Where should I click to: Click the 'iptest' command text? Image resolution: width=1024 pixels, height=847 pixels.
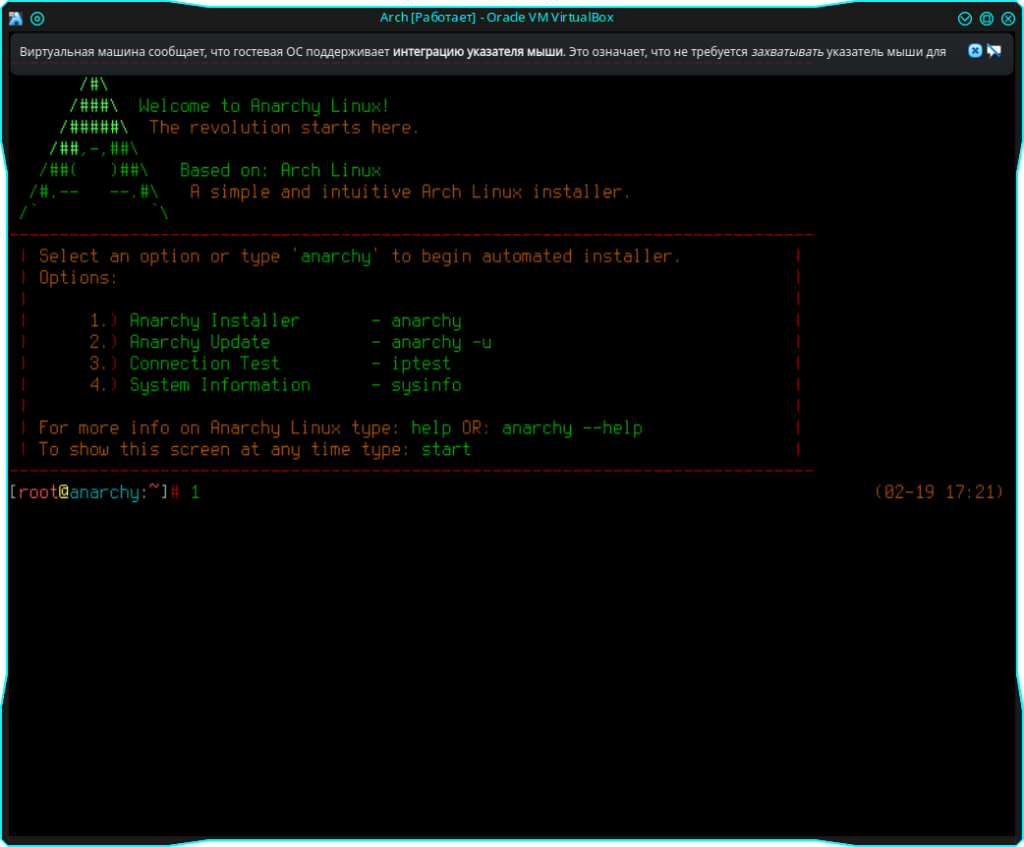point(421,364)
